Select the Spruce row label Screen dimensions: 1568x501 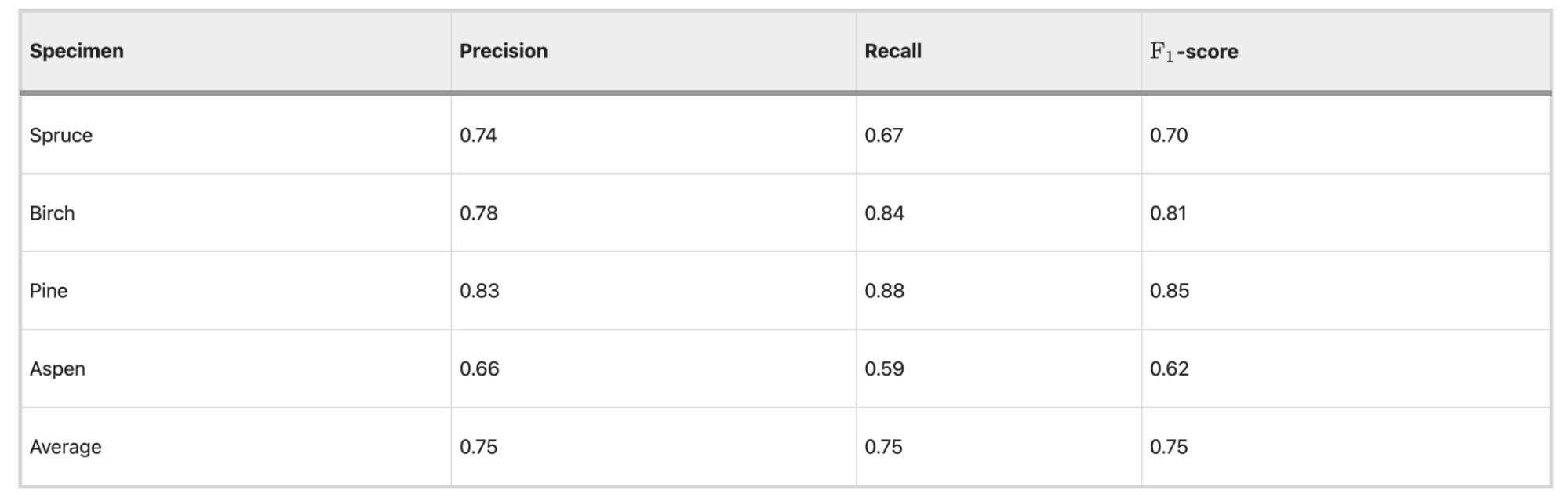click(61, 136)
